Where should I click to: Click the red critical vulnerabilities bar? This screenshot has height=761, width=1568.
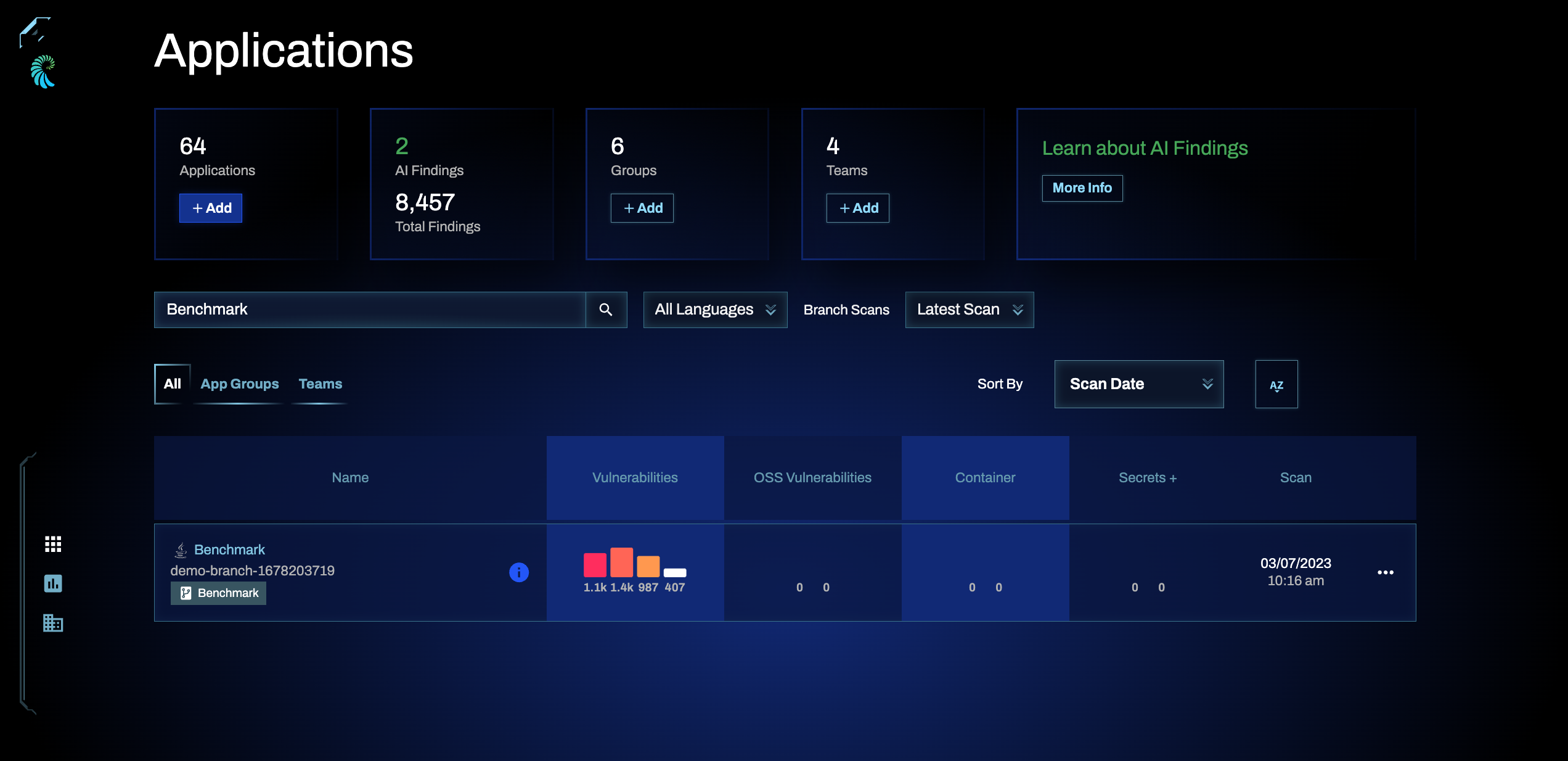pyautogui.click(x=595, y=565)
